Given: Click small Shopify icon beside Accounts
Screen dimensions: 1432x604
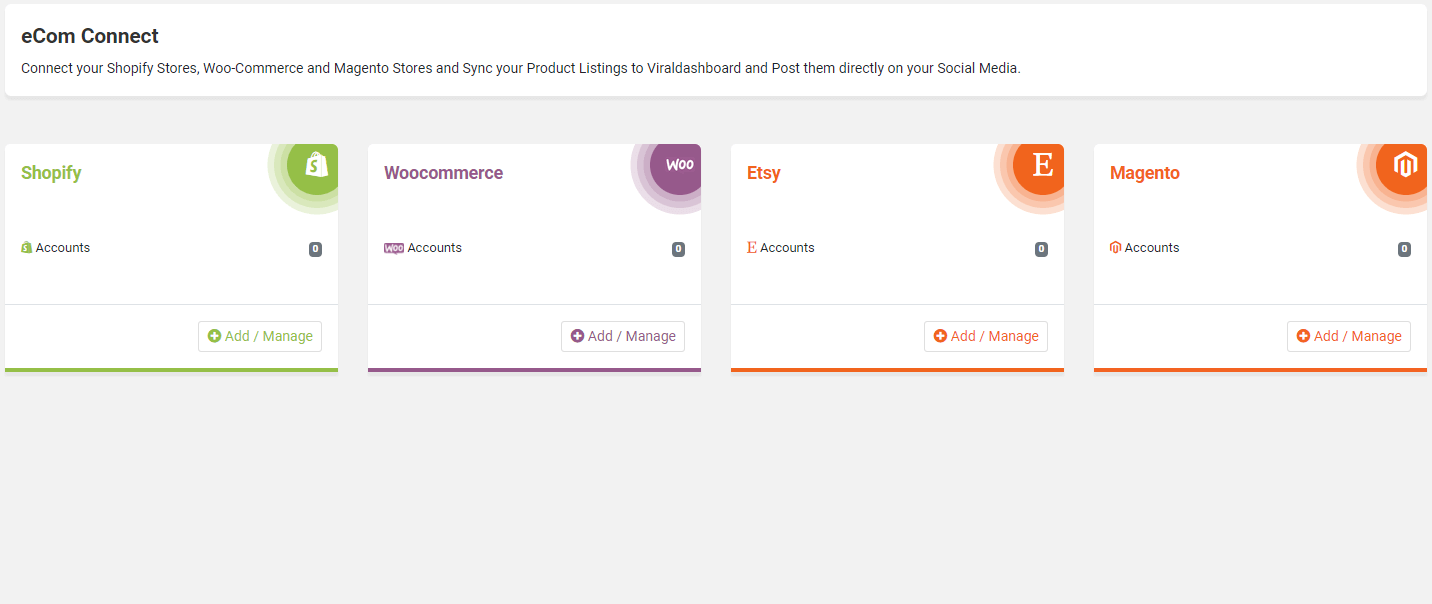Looking at the screenshot, I should pos(27,248).
